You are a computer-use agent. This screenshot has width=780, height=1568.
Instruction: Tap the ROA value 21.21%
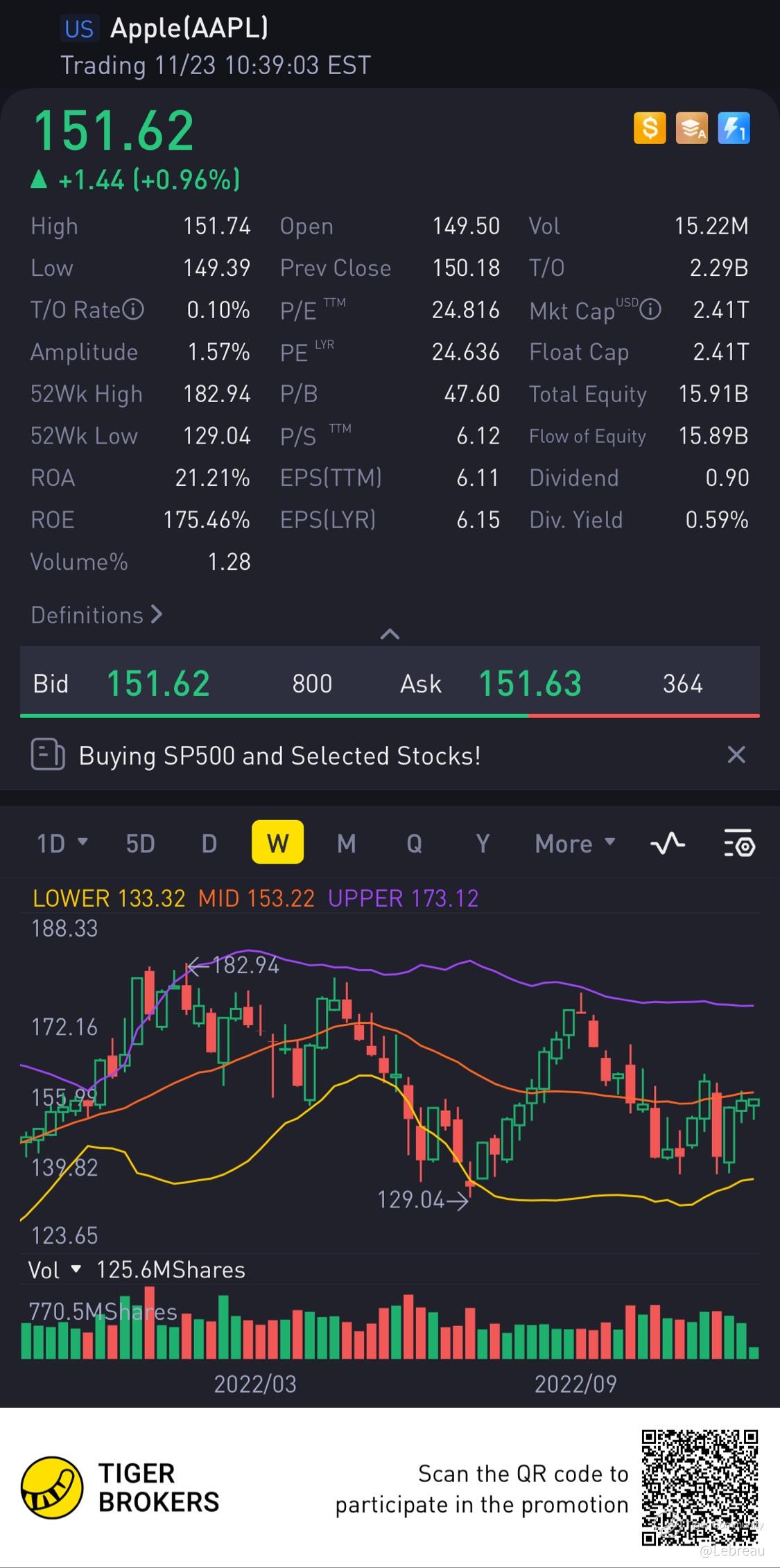click(x=212, y=478)
